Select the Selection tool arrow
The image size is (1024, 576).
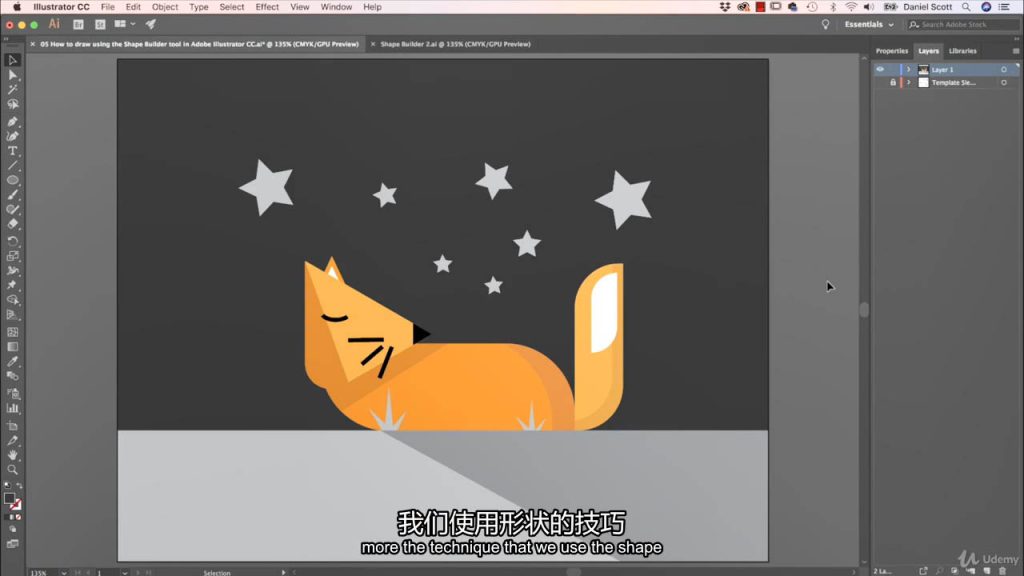click(12, 60)
